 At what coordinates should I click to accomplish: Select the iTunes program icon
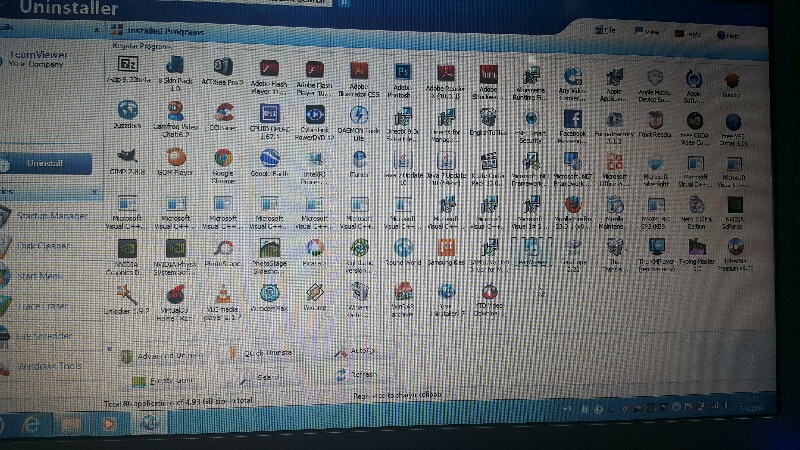(359, 160)
